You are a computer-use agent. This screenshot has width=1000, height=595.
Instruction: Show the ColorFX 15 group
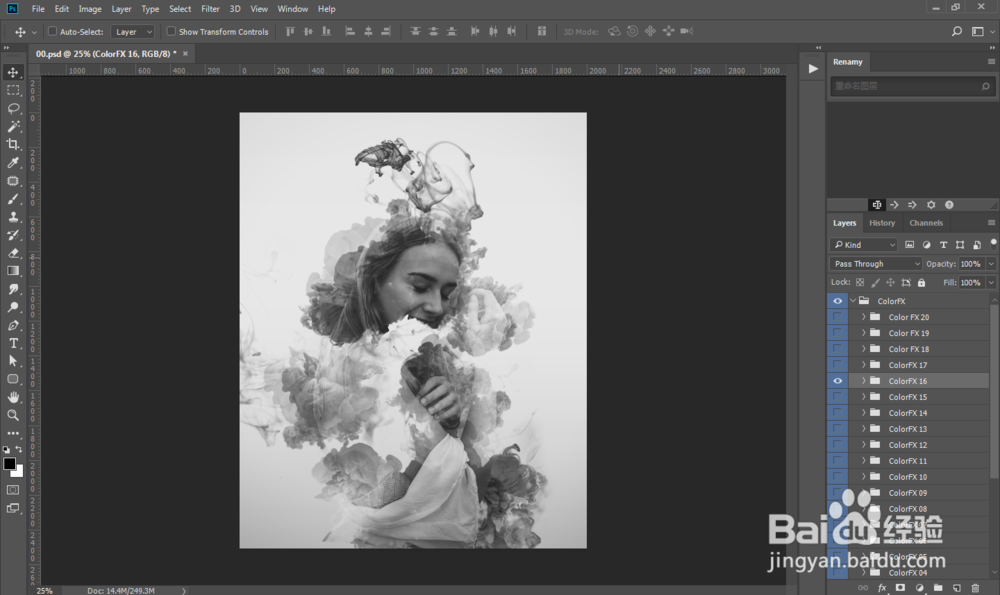[837, 397]
